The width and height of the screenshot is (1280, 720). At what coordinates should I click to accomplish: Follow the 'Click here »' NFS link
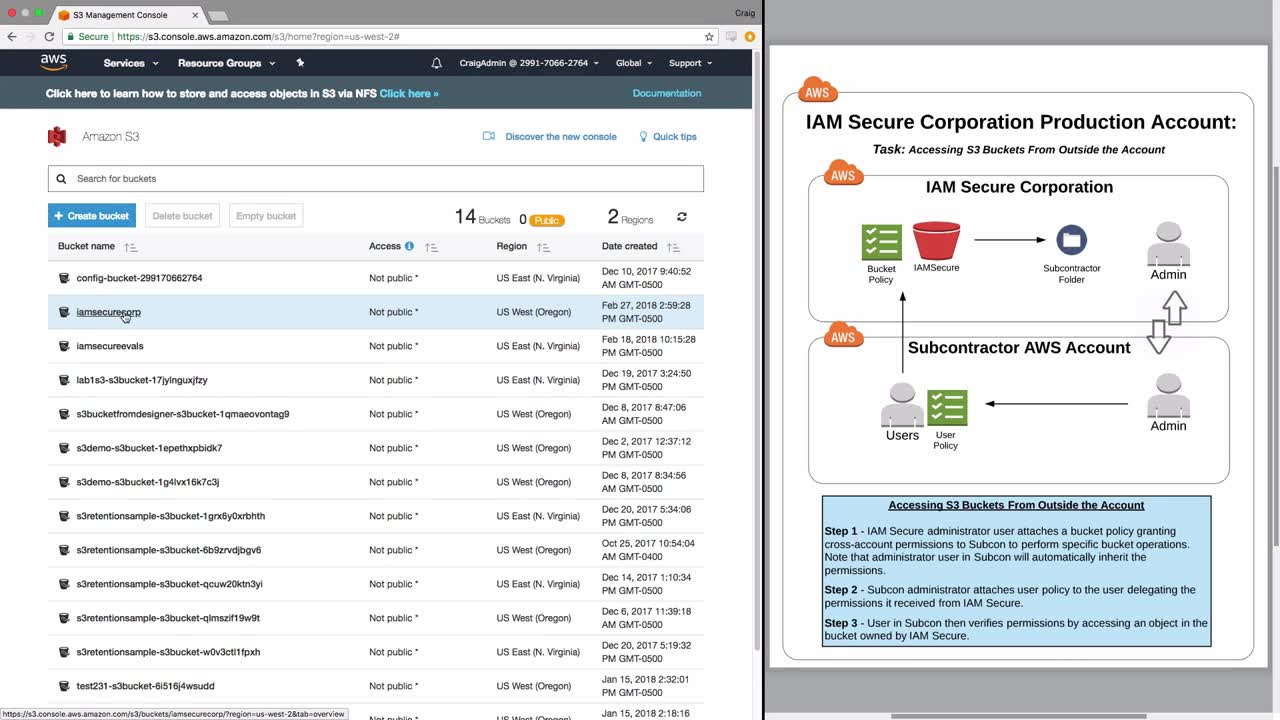tap(409, 93)
